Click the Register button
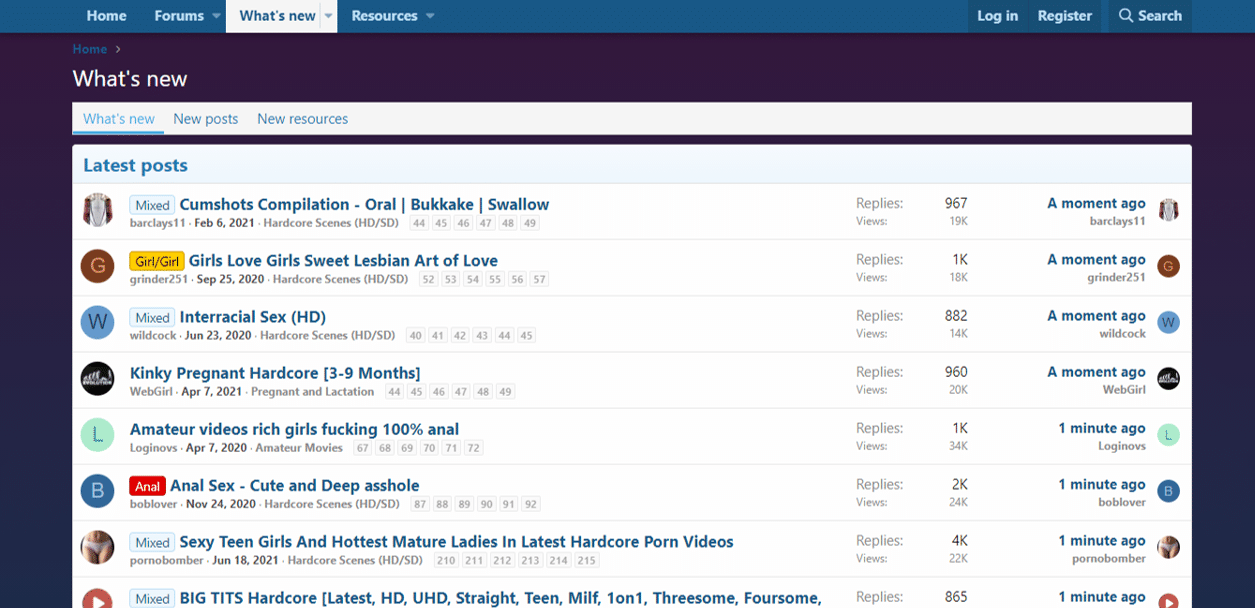1255x608 pixels. [x=1064, y=16]
